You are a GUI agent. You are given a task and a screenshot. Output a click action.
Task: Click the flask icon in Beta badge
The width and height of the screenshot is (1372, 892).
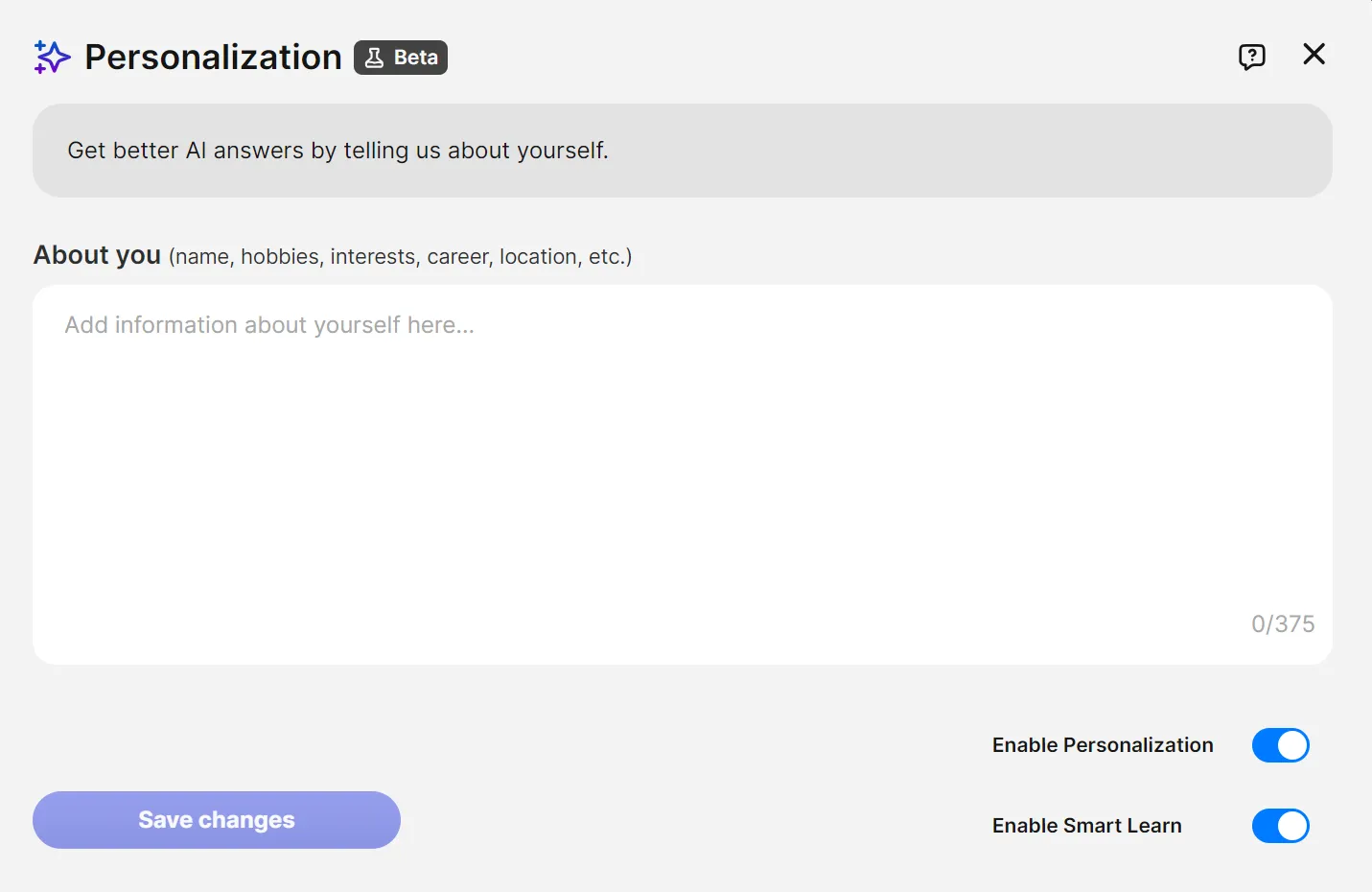pos(374,58)
